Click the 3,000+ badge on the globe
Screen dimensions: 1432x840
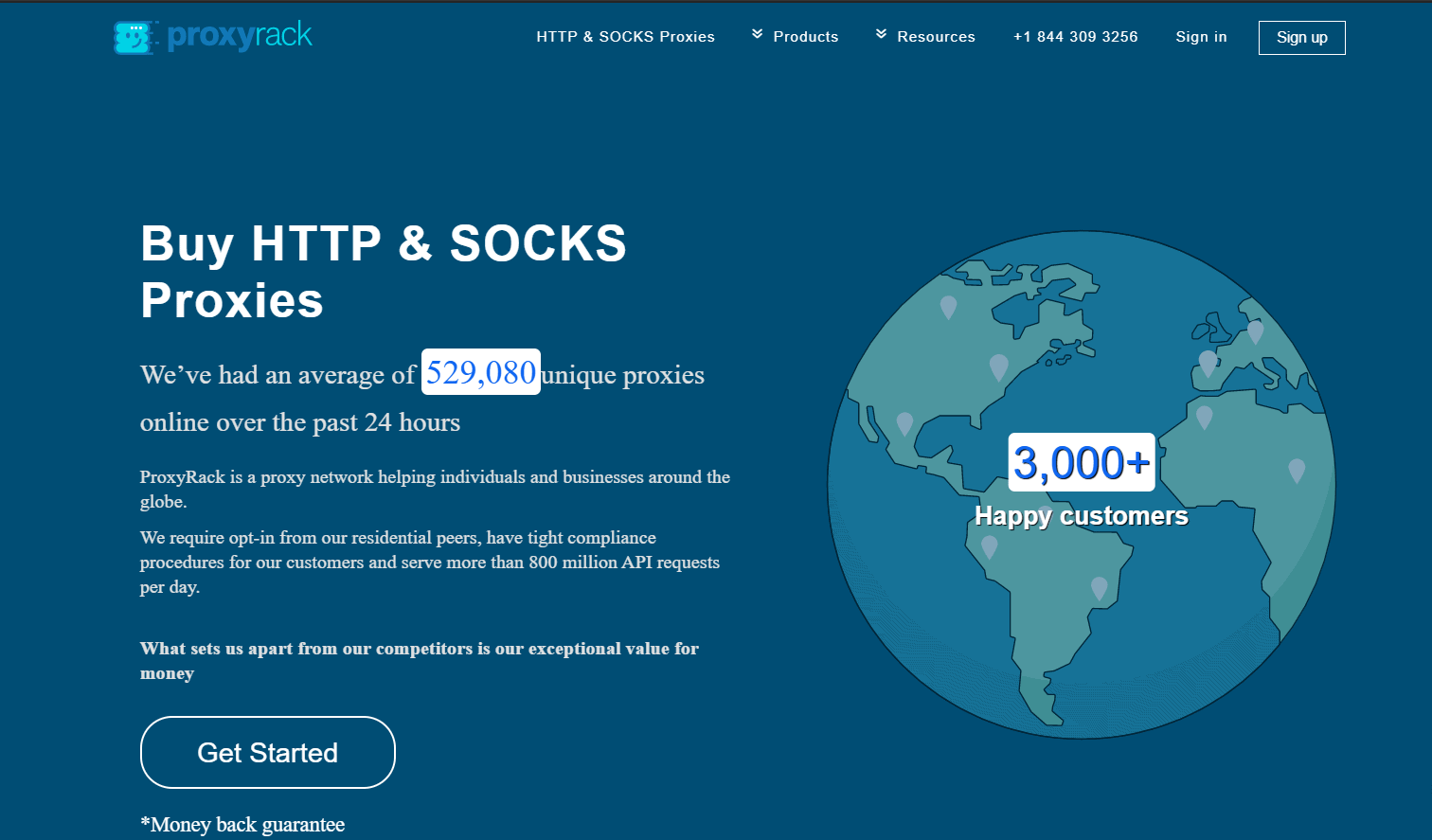point(1082,462)
